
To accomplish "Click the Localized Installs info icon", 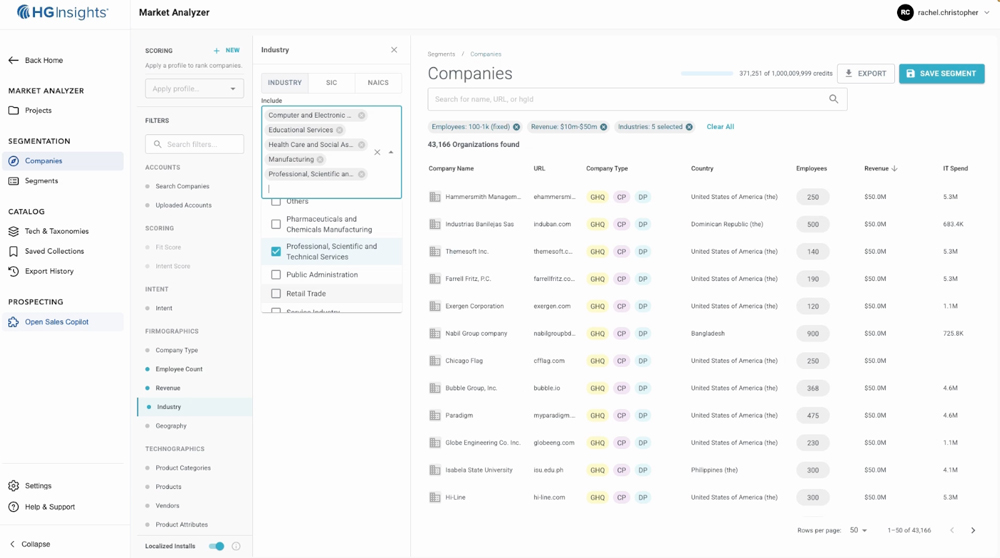I will [236, 546].
